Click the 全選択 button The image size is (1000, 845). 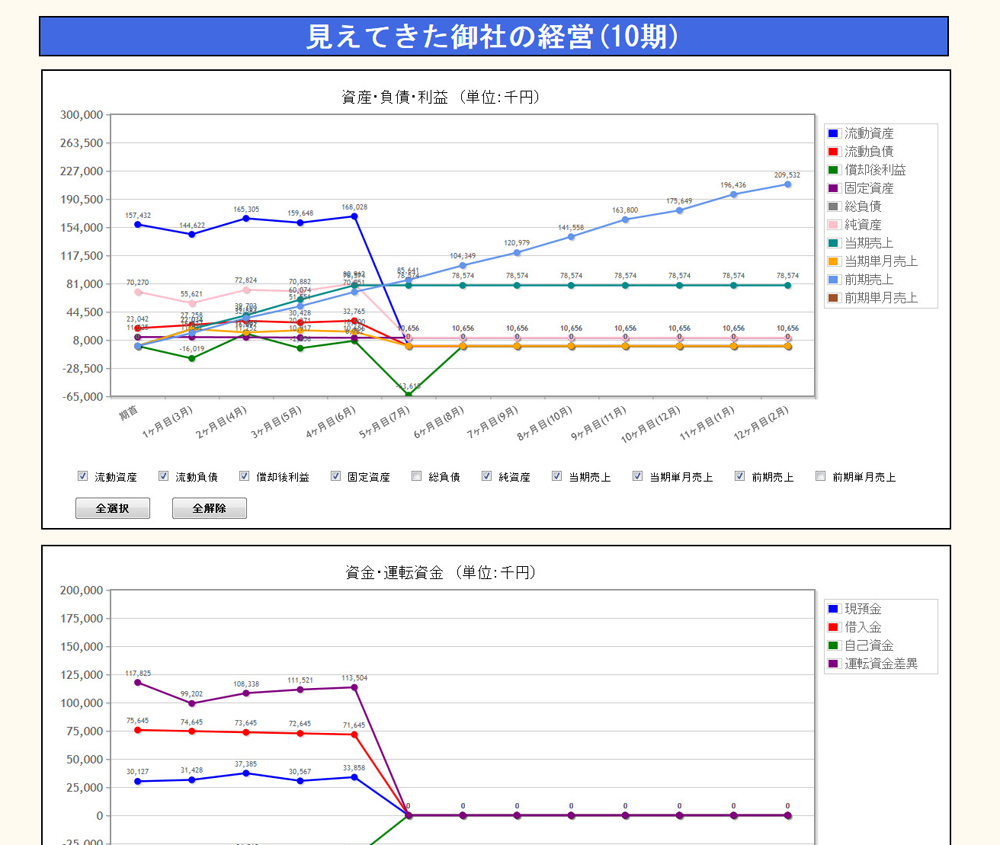112,508
